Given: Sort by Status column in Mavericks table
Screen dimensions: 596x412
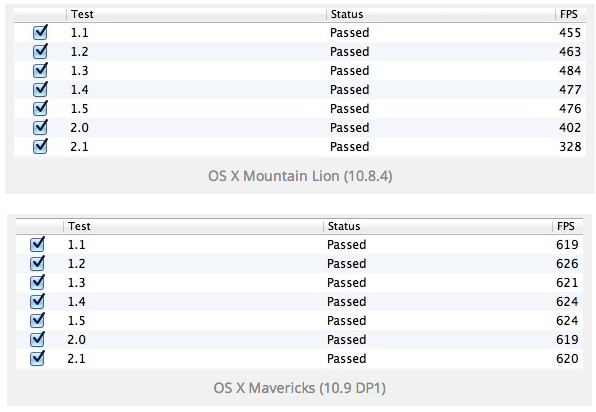Looking at the screenshot, I should (x=438, y=227).
